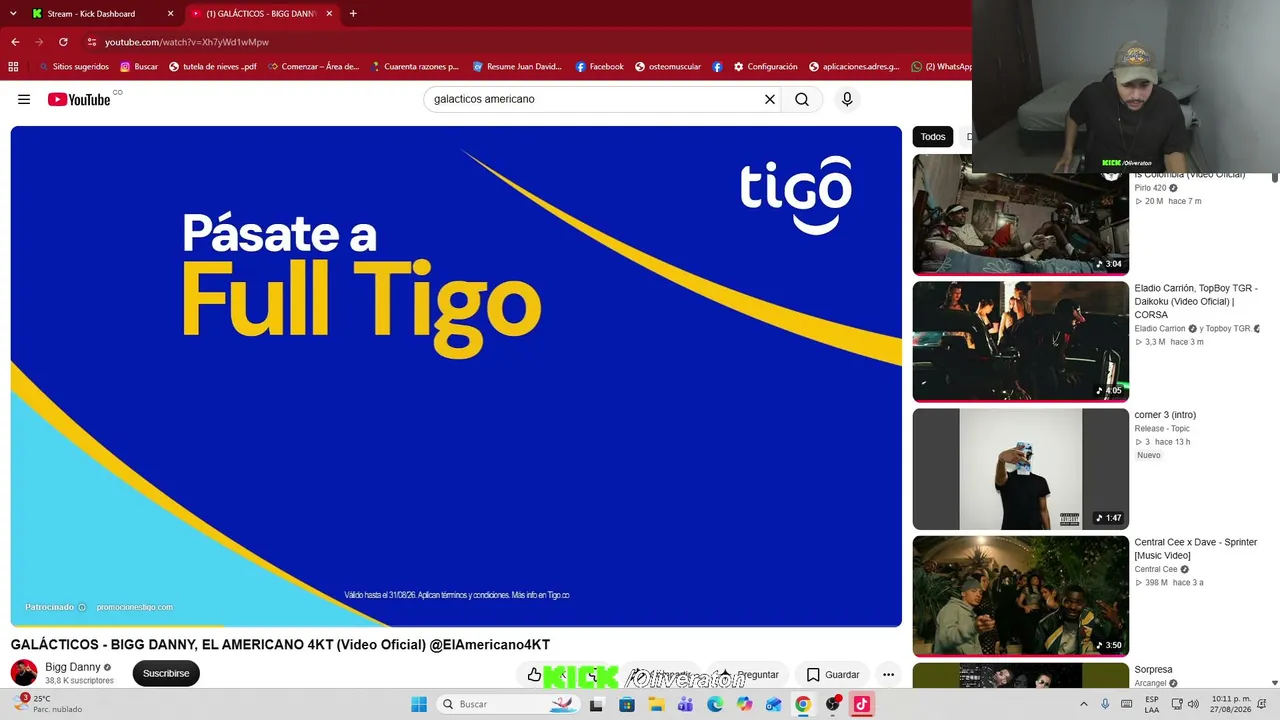Open the corner 3 (intro) title

1165,415
